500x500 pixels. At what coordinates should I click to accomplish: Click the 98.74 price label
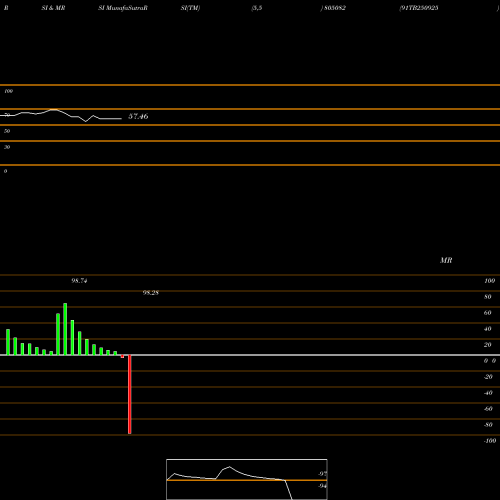[x=79, y=281]
